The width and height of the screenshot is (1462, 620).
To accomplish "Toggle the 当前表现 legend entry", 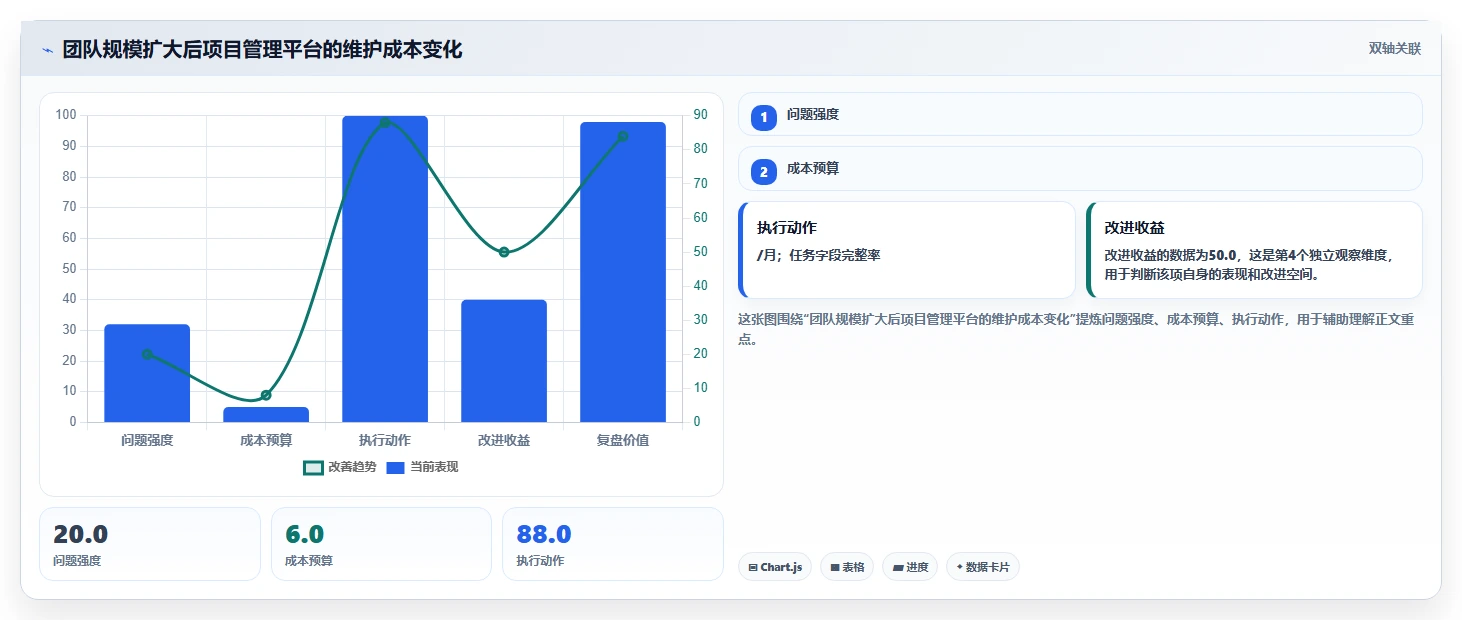I will (422, 467).
